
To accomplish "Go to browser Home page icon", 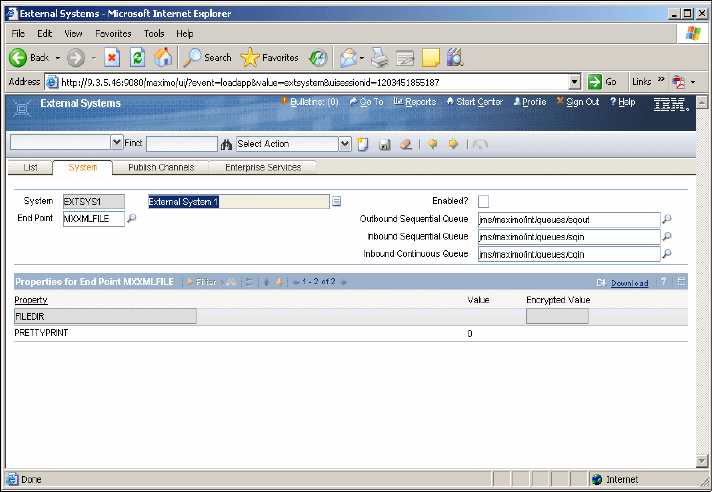I will (163, 58).
